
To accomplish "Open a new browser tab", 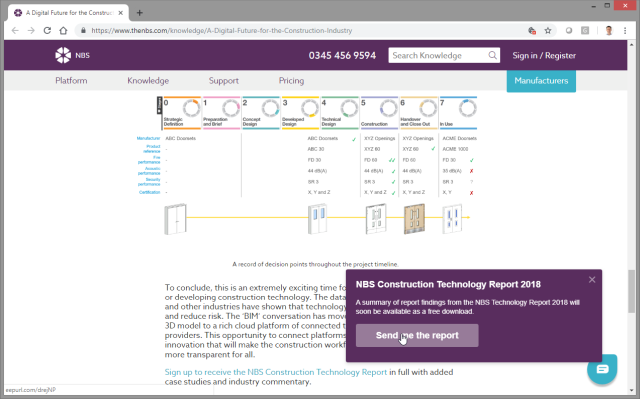I will coord(140,13).
